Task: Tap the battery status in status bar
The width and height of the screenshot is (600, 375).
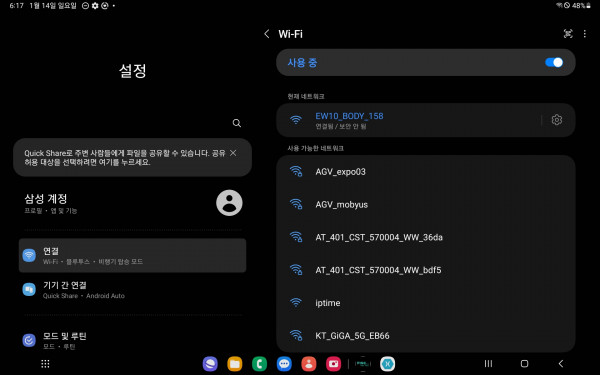Action: pos(581,5)
